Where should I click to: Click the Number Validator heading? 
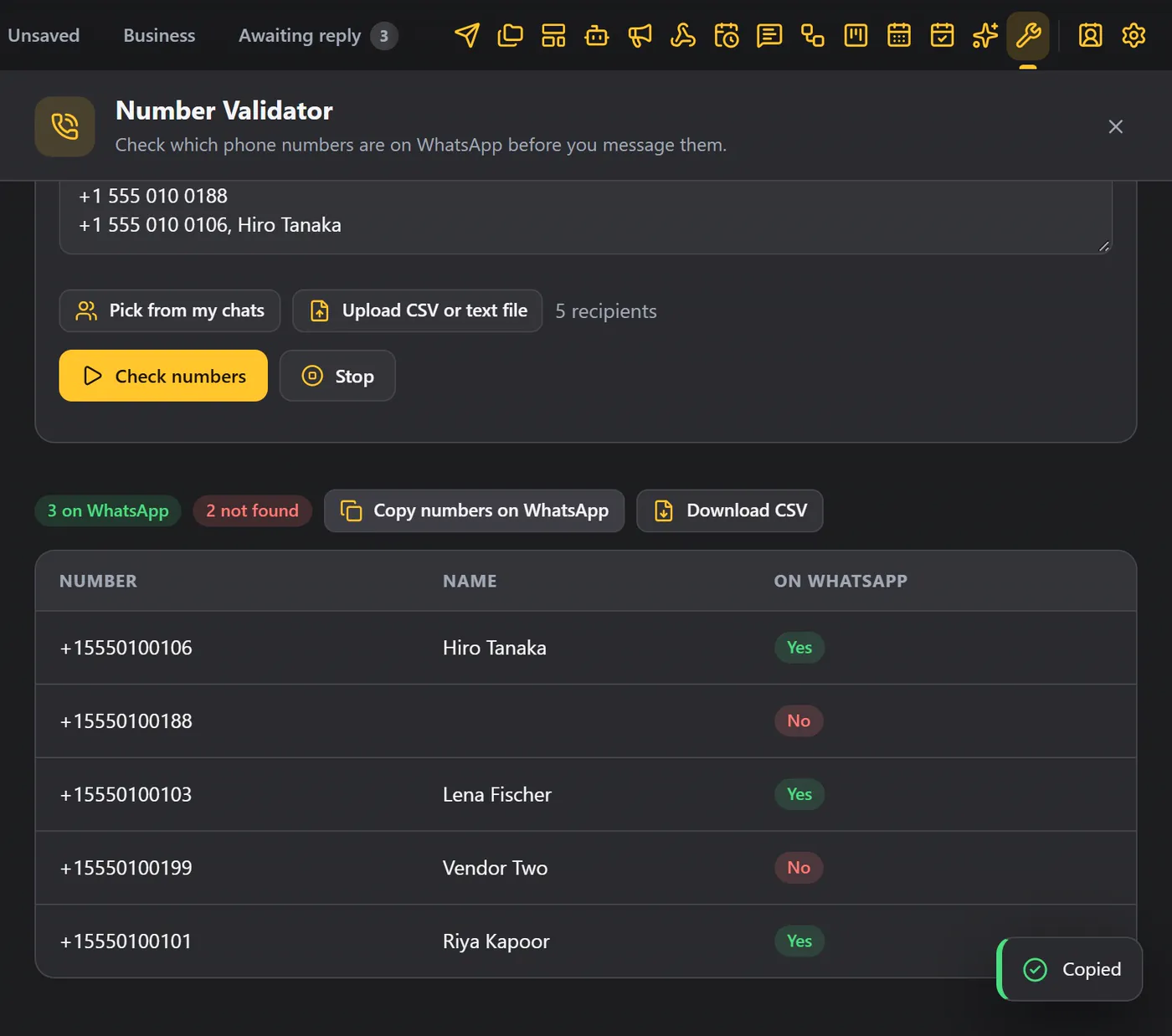point(224,110)
